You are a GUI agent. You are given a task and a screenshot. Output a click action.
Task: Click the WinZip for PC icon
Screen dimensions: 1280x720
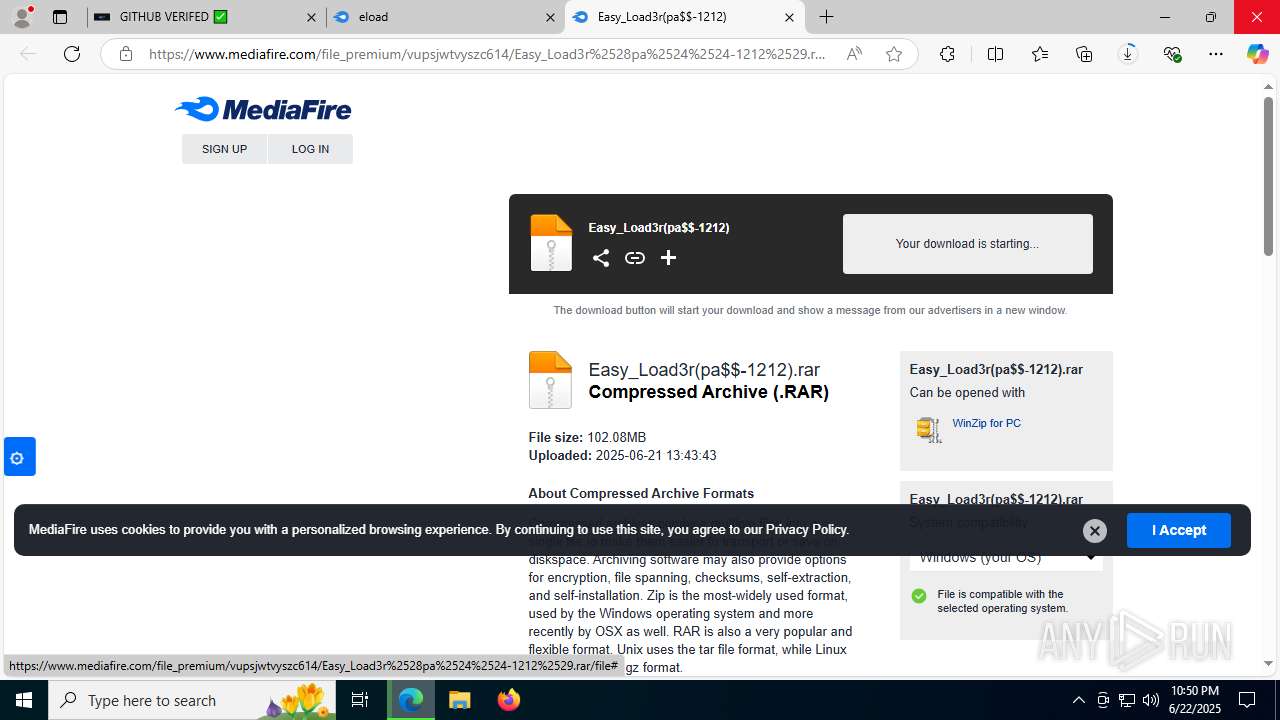(x=928, y=430)
